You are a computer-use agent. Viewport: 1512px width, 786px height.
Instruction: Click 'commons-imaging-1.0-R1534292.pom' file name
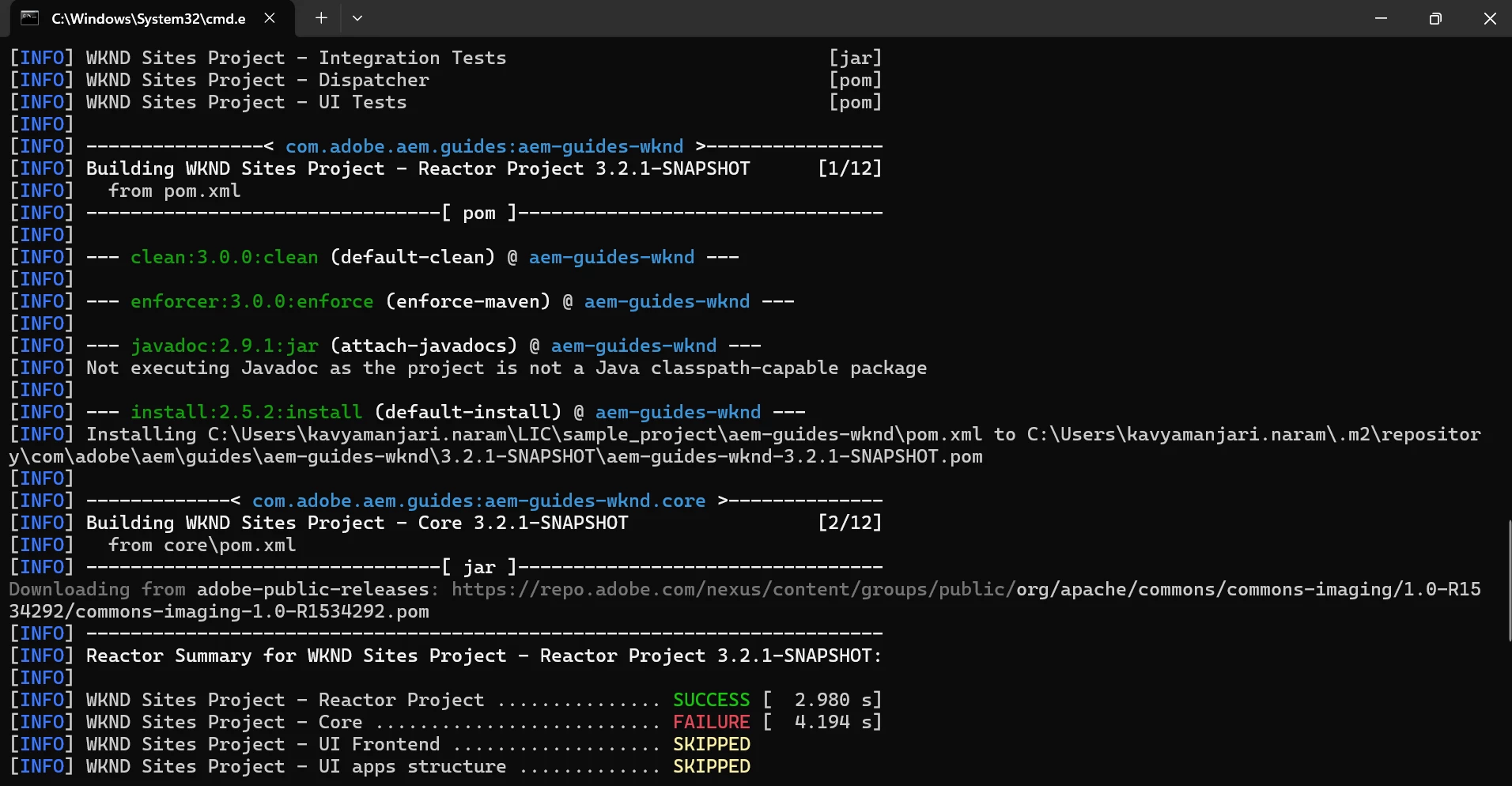[252, 611]
